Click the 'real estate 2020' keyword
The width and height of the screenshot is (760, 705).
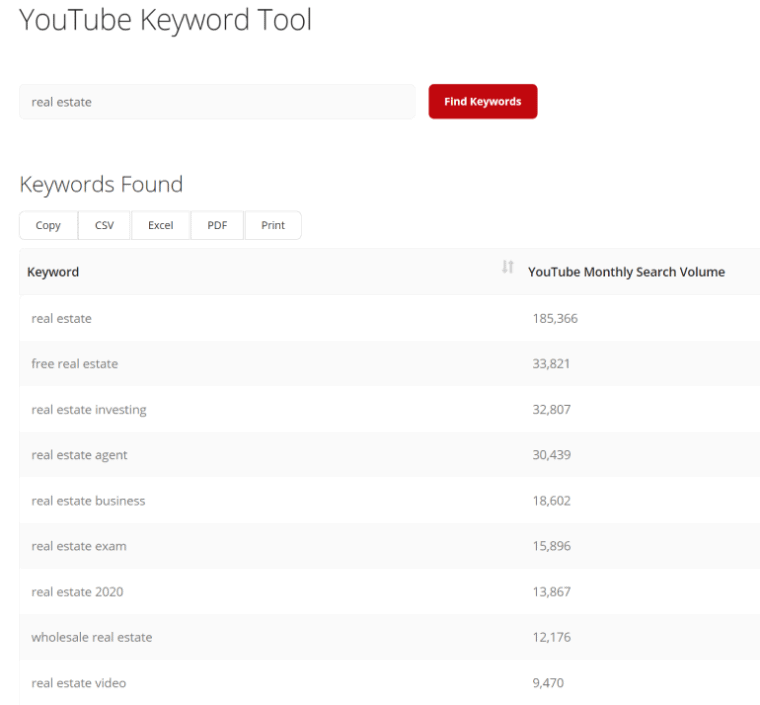[x=78, y=592]
